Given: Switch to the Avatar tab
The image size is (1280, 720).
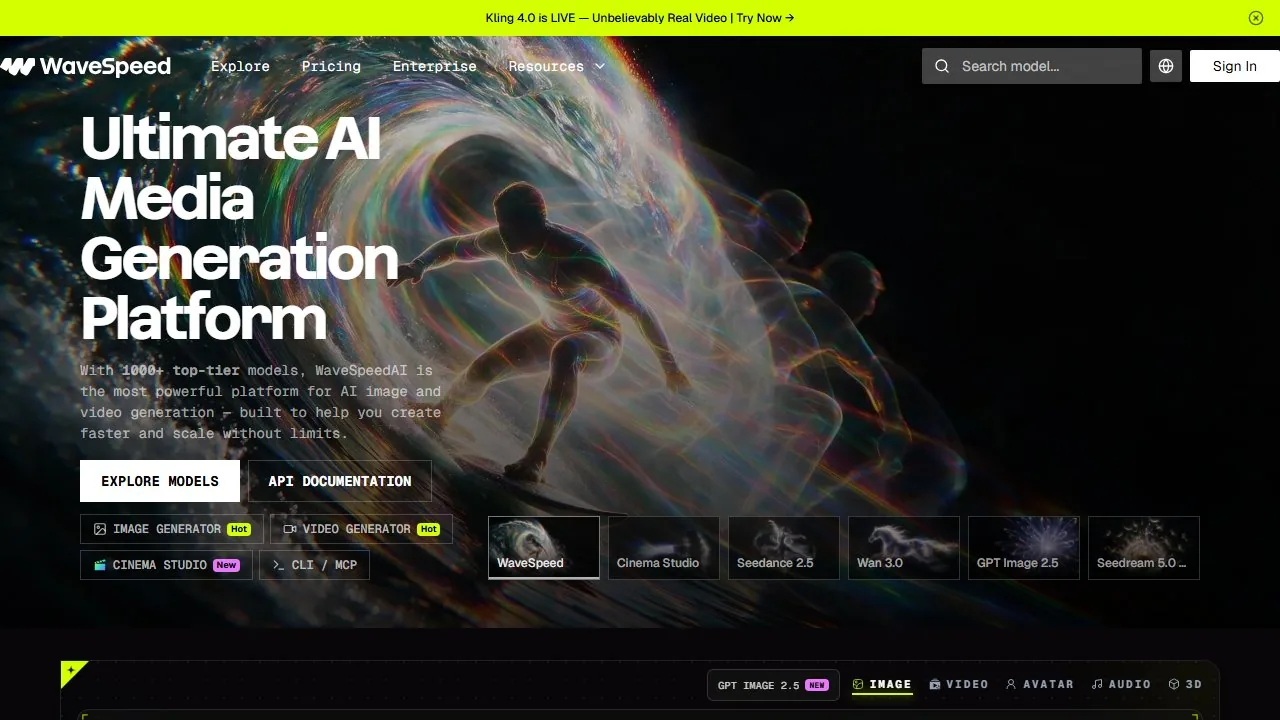Looking at the screenshot, I should (1040, 685).
